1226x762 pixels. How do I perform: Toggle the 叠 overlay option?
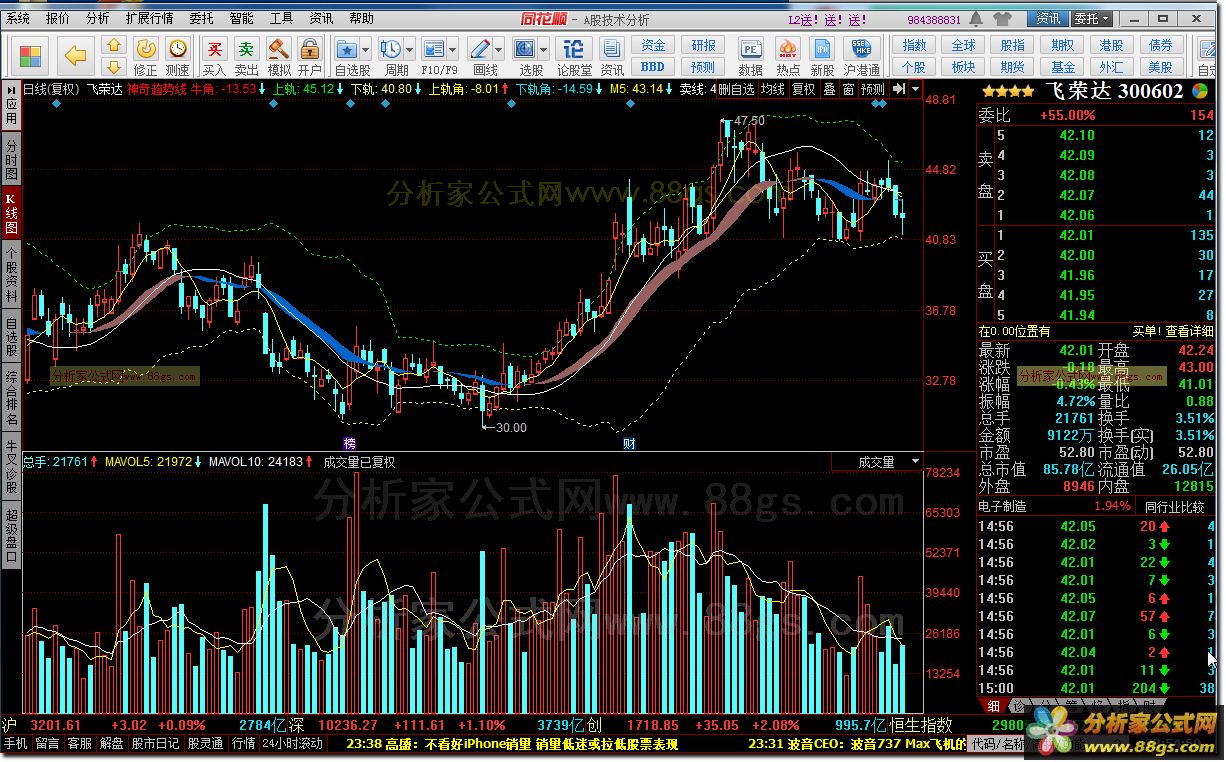[829, 89]
